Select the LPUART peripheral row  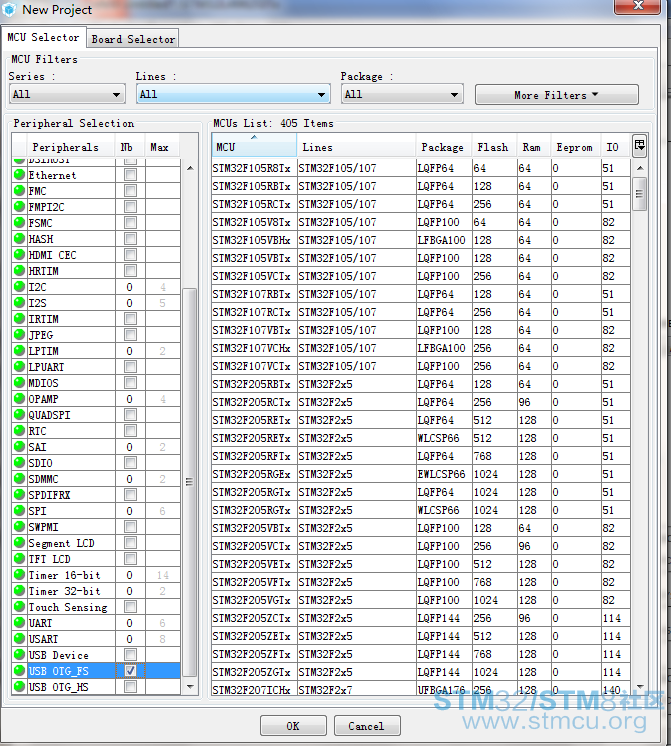(96, 366)
